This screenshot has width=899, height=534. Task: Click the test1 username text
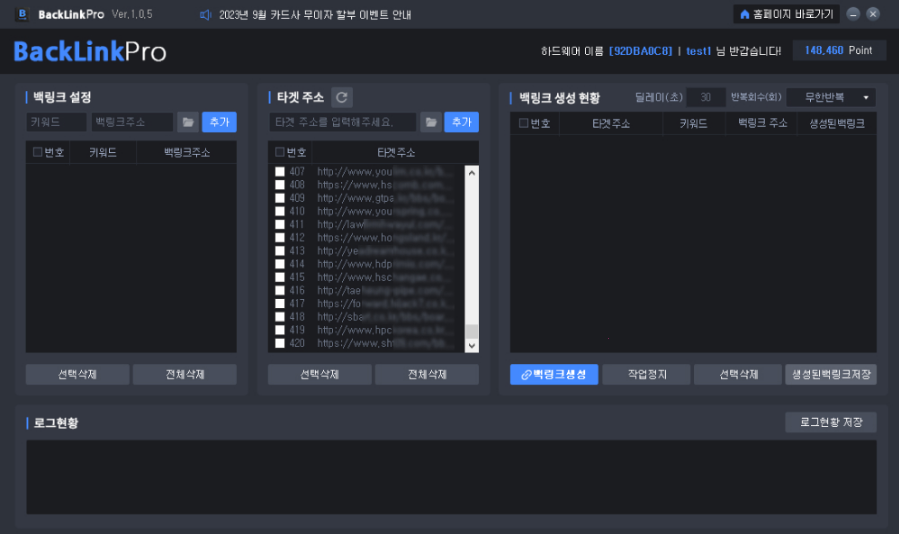[698, 51]
